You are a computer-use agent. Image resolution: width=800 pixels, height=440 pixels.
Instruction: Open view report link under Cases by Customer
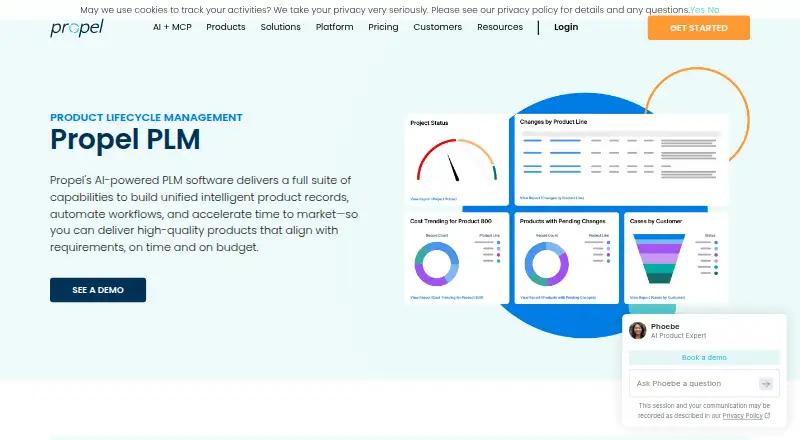(x=657, y=298)
